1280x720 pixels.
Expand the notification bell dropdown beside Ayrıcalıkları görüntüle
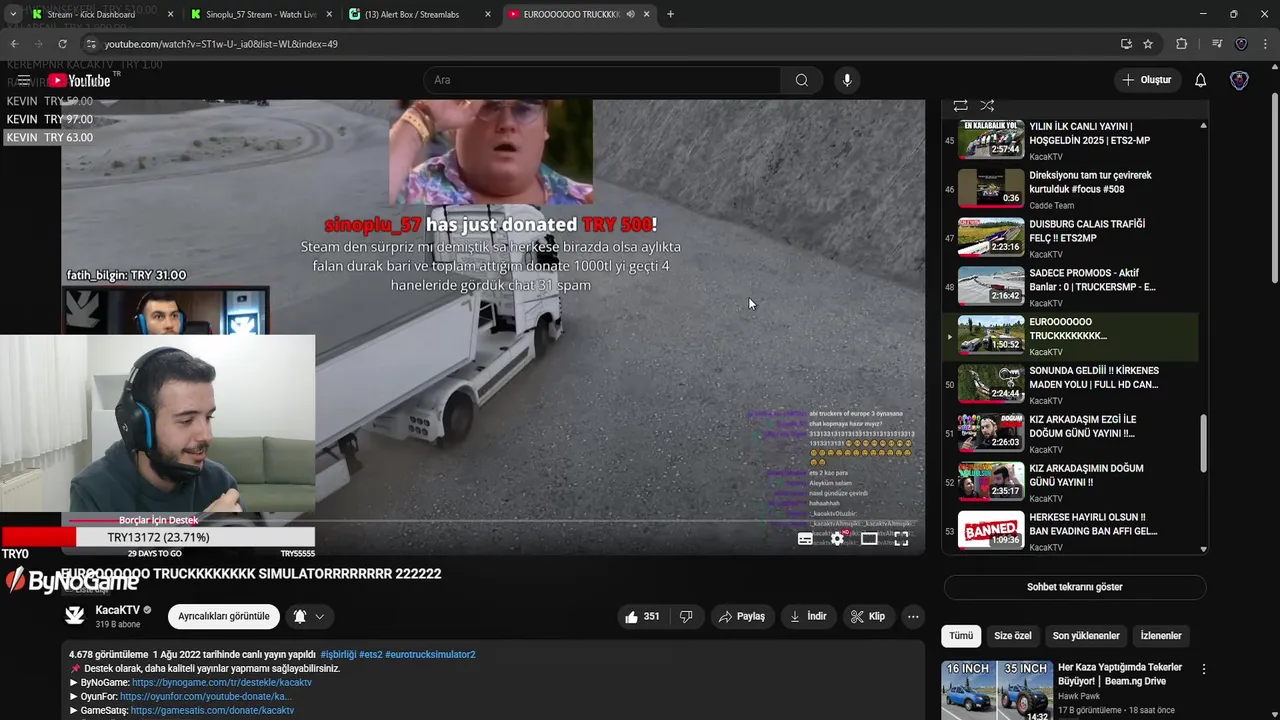[x=319, y=617]
